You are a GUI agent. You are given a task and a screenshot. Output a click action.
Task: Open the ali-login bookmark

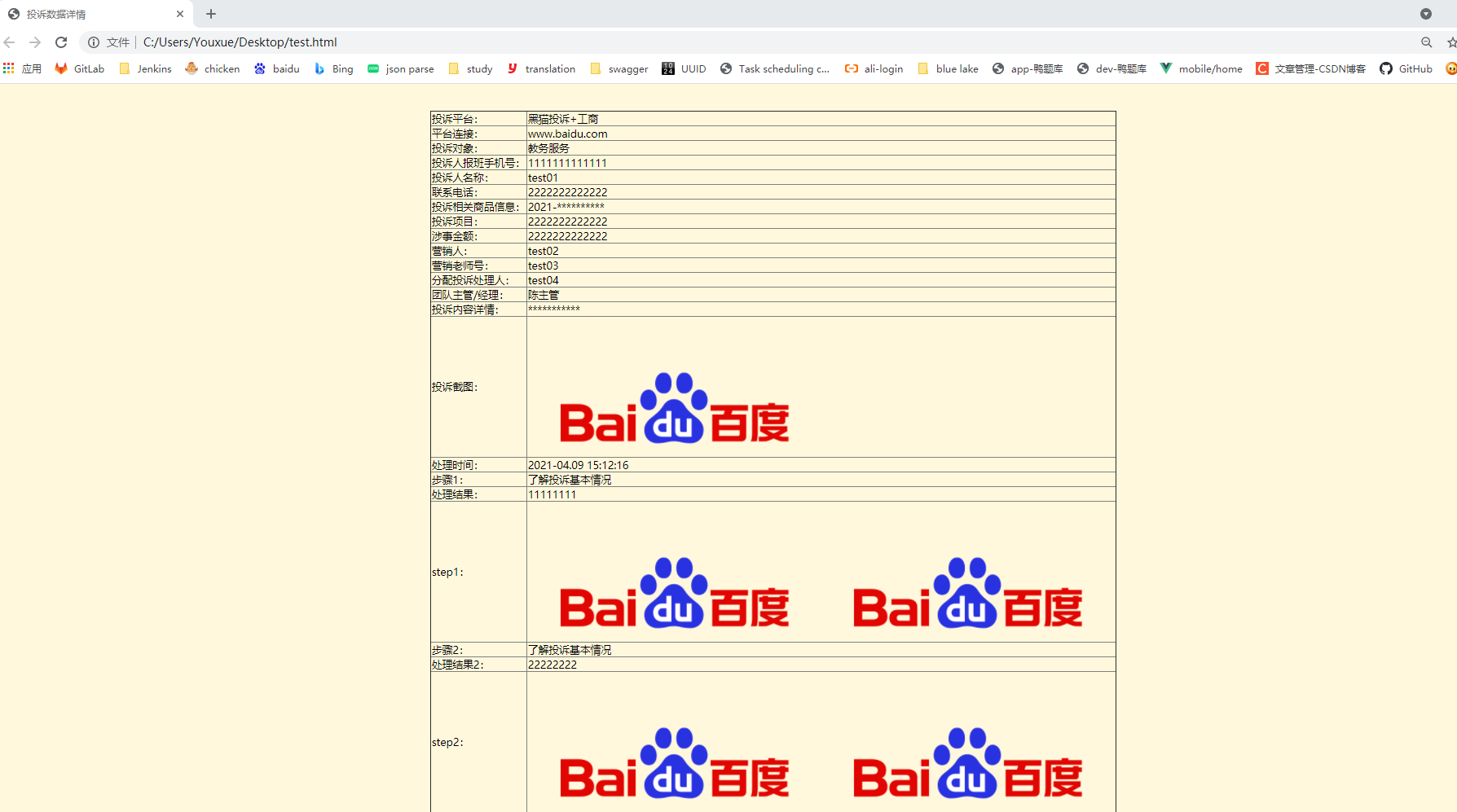point(874,69)
